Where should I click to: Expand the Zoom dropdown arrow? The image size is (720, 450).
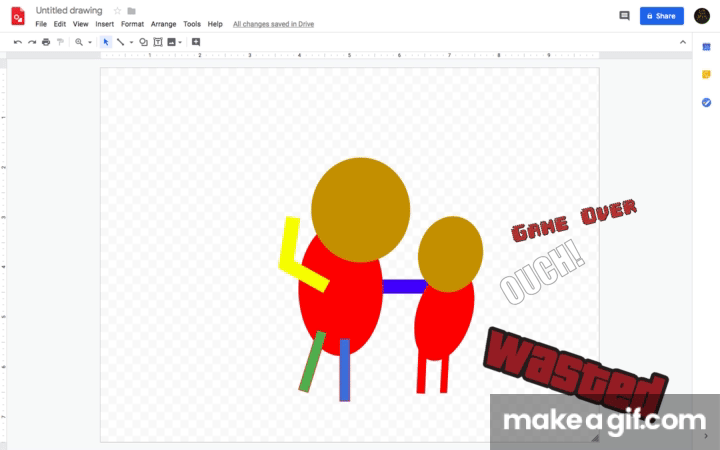pos(90,42)
